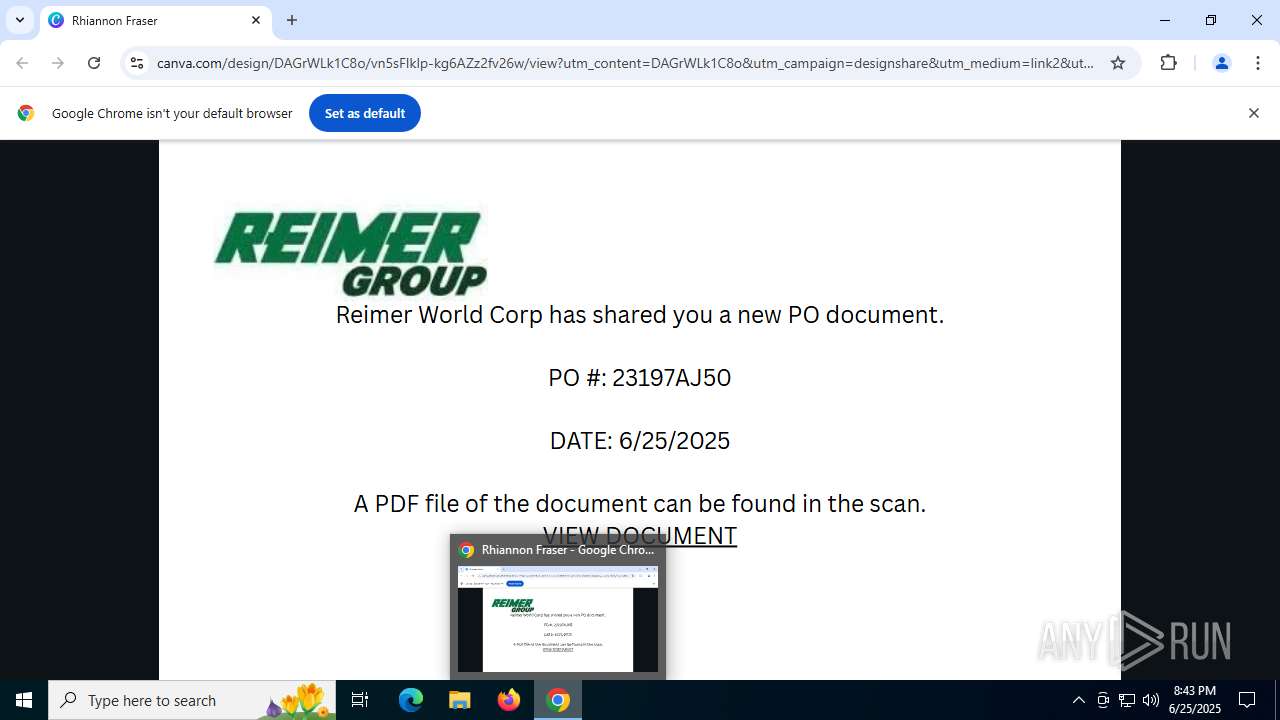Open Task View in the taskbar

point(360,700)
